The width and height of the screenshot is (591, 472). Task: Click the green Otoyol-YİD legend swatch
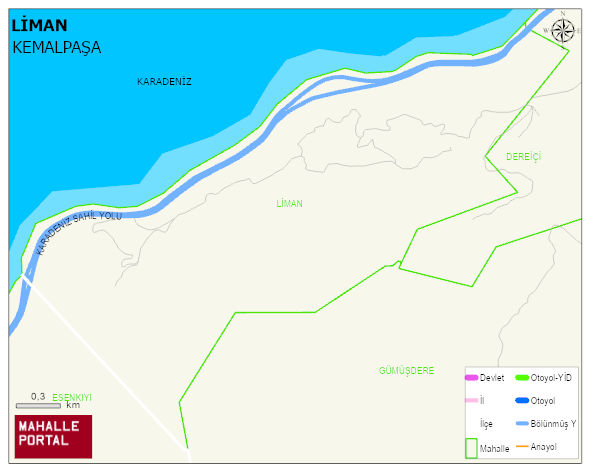coord(522,378)
